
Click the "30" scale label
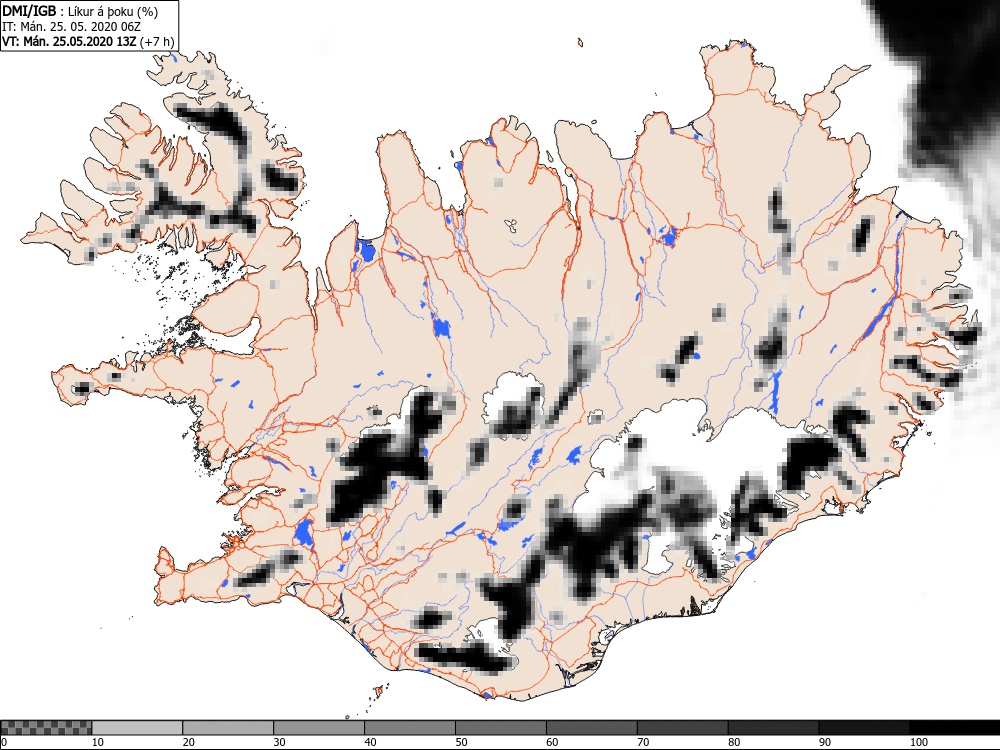[279, 742]
